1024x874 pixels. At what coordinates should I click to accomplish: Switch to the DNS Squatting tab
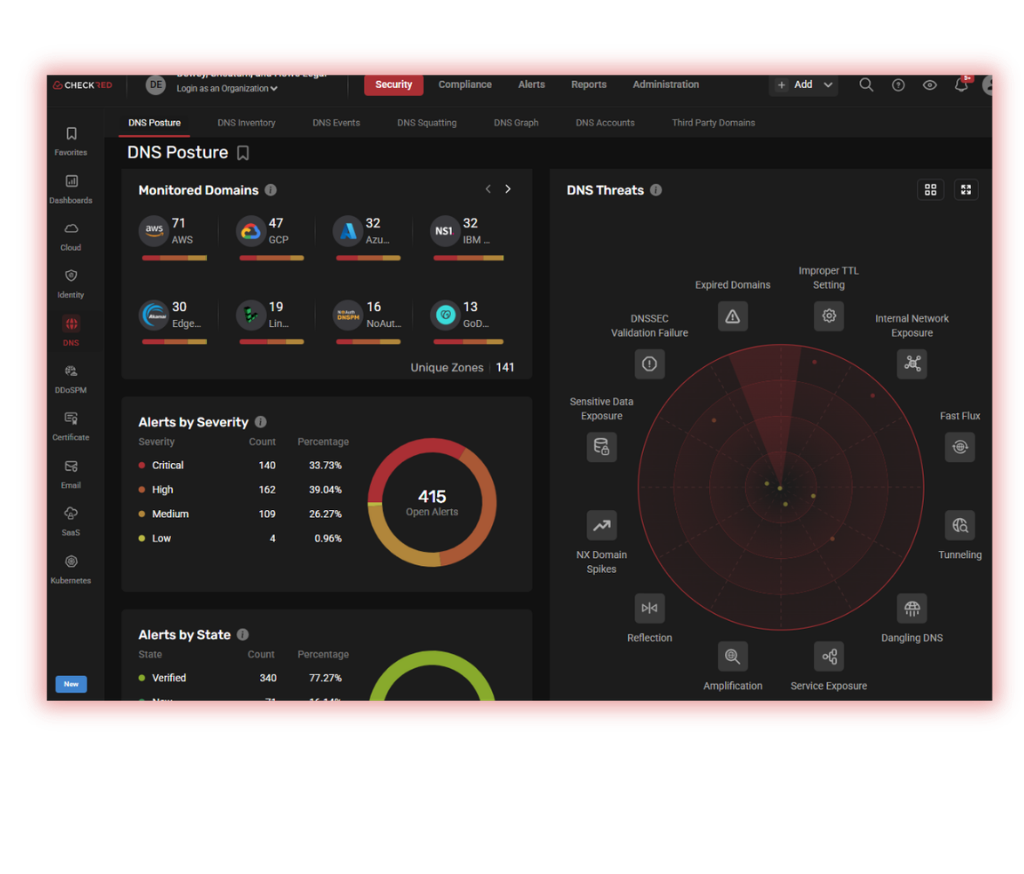click(x=426, y=123)
